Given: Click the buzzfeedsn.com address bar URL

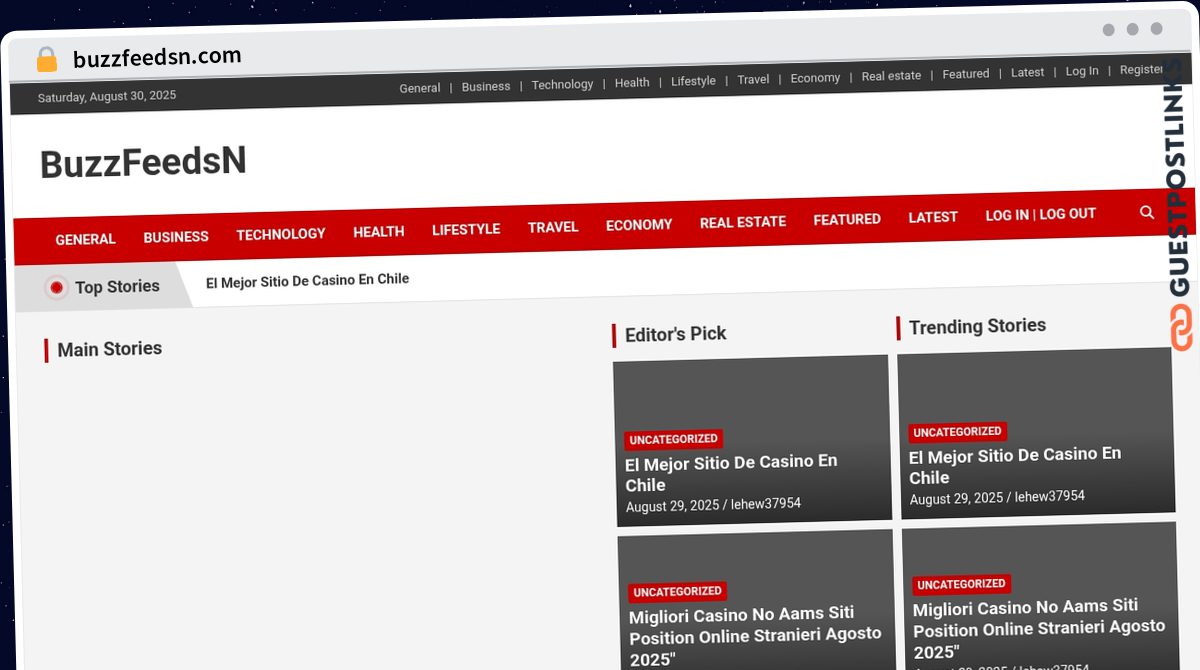Looking at the screenshot, I should (157, 58).
